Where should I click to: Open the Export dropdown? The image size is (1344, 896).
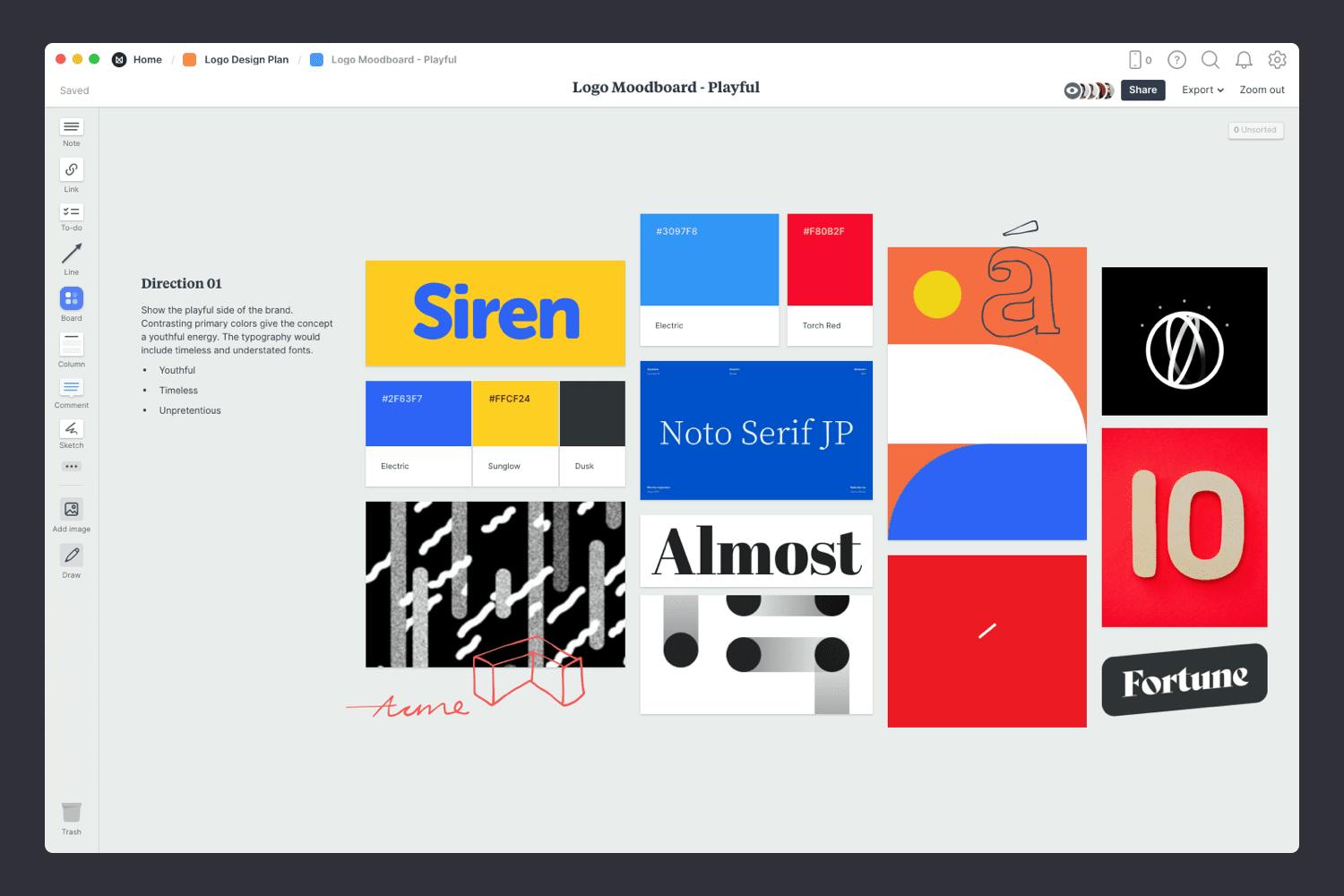point(1202,90)
